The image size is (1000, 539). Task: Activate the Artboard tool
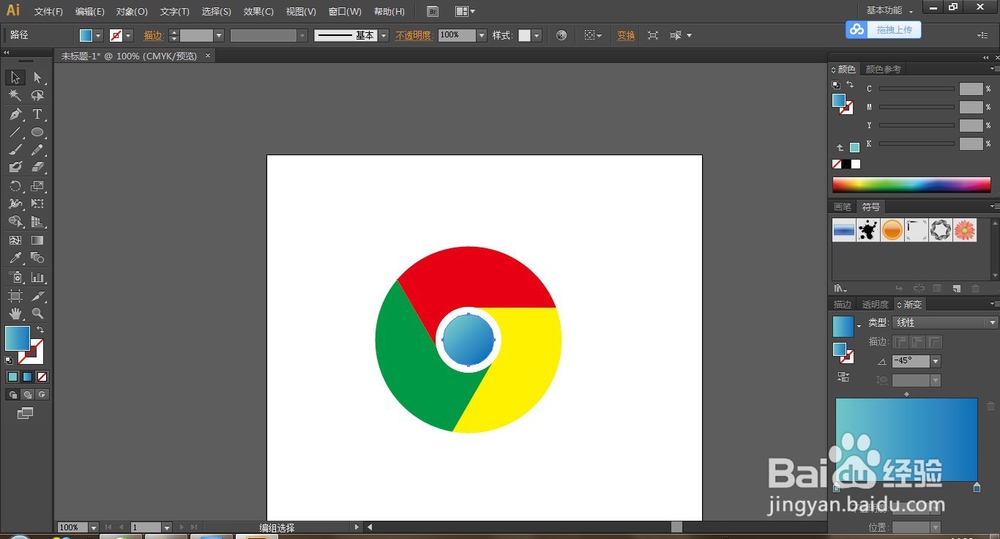tap(15, 296)
